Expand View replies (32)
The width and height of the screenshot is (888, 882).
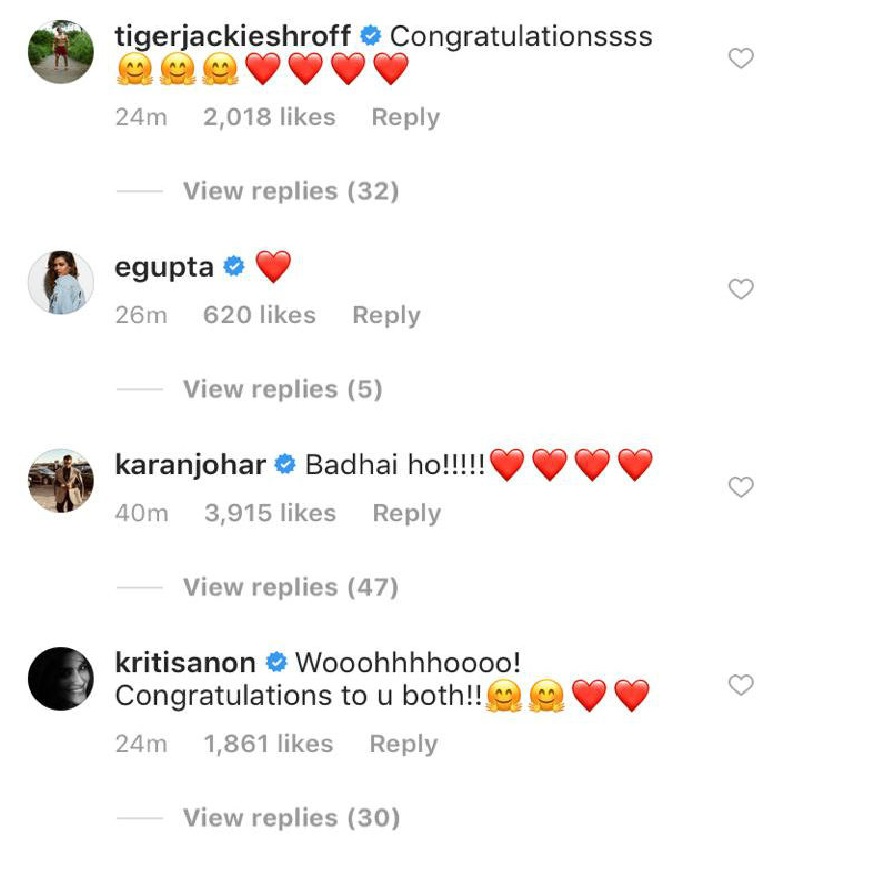tap(291, 191)
